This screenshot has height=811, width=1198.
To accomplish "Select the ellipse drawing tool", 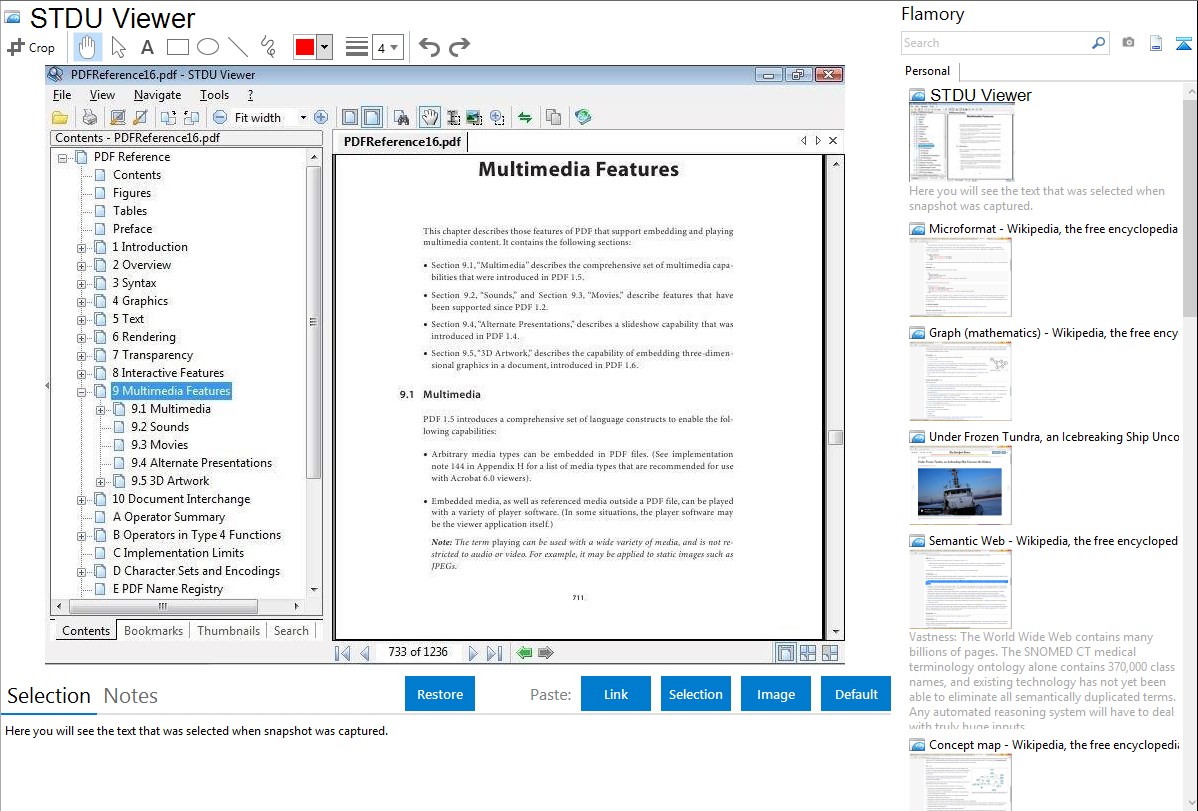I will coord(207,47).
